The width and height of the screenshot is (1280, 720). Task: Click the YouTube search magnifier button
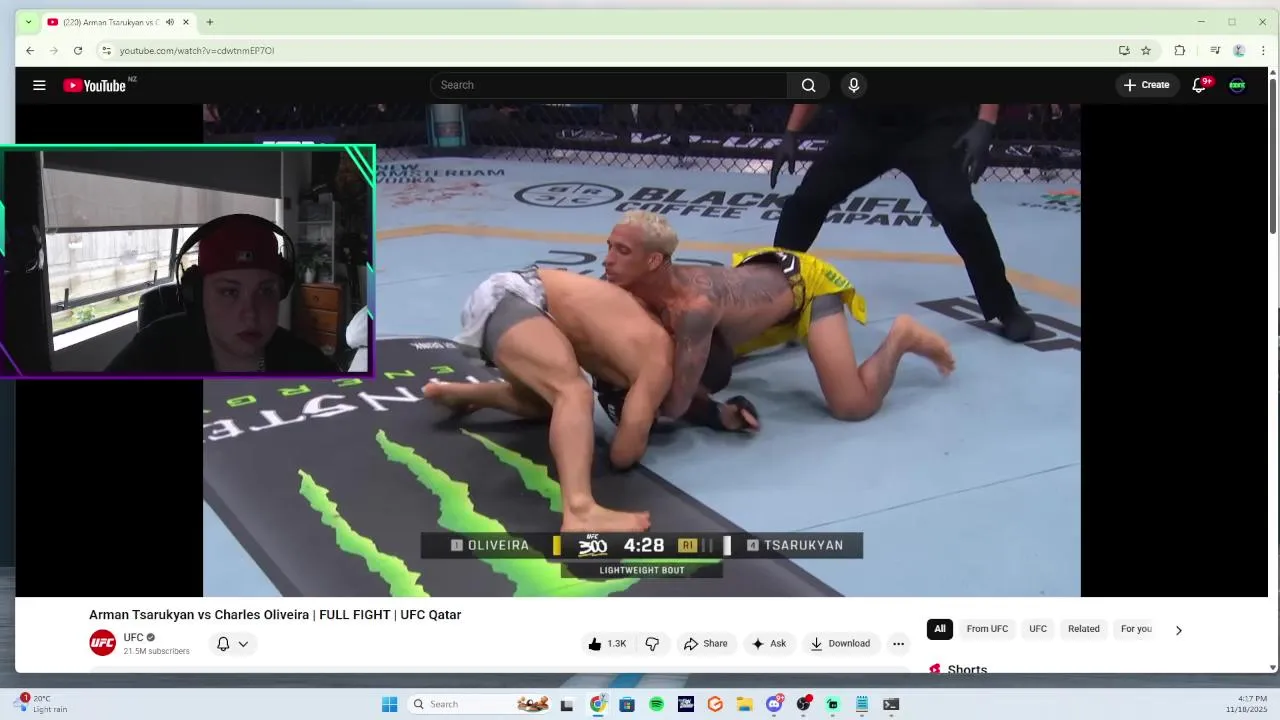(x=808, y=85)
